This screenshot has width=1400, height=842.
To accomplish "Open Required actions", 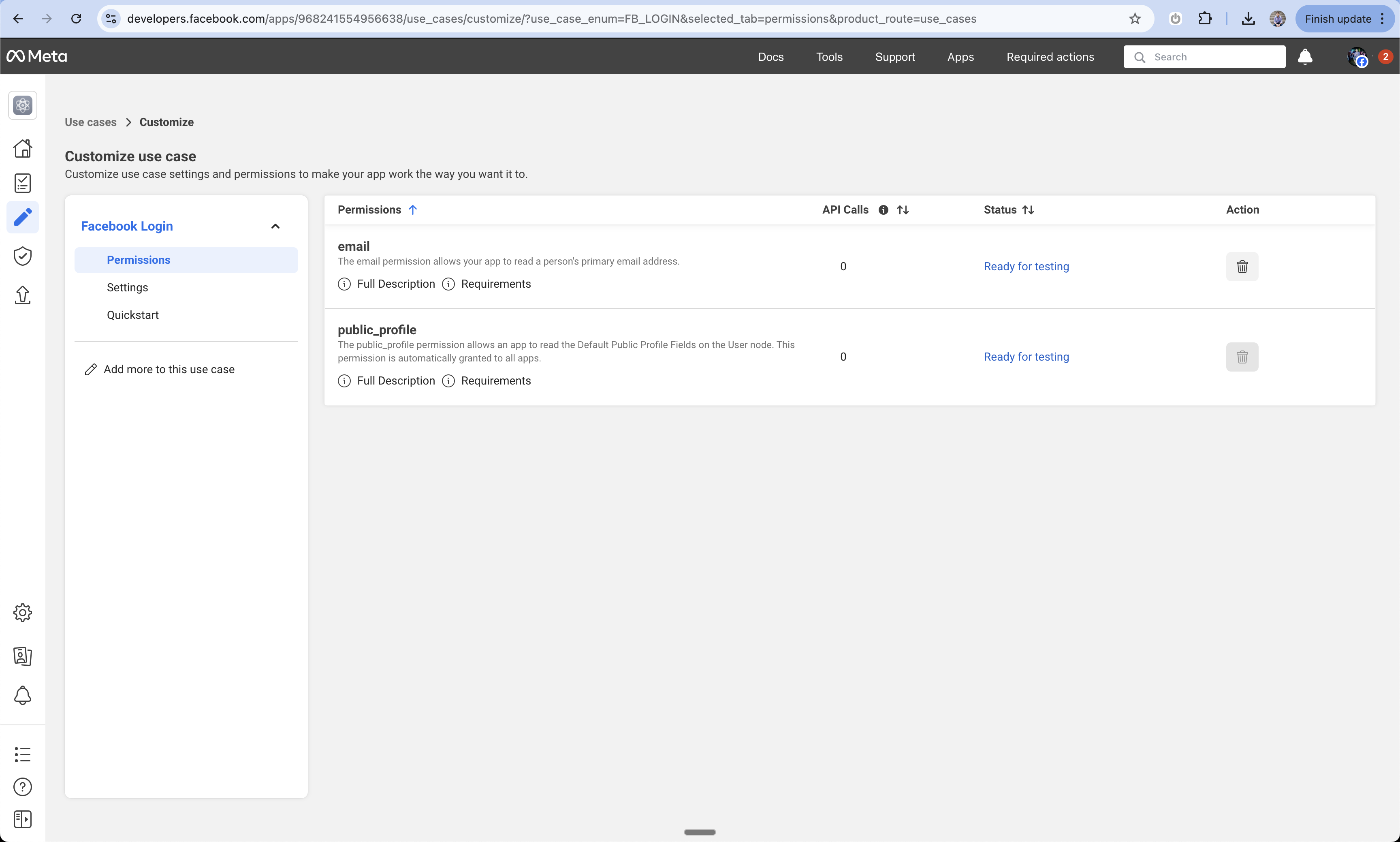I will (x=1050, y=57).
